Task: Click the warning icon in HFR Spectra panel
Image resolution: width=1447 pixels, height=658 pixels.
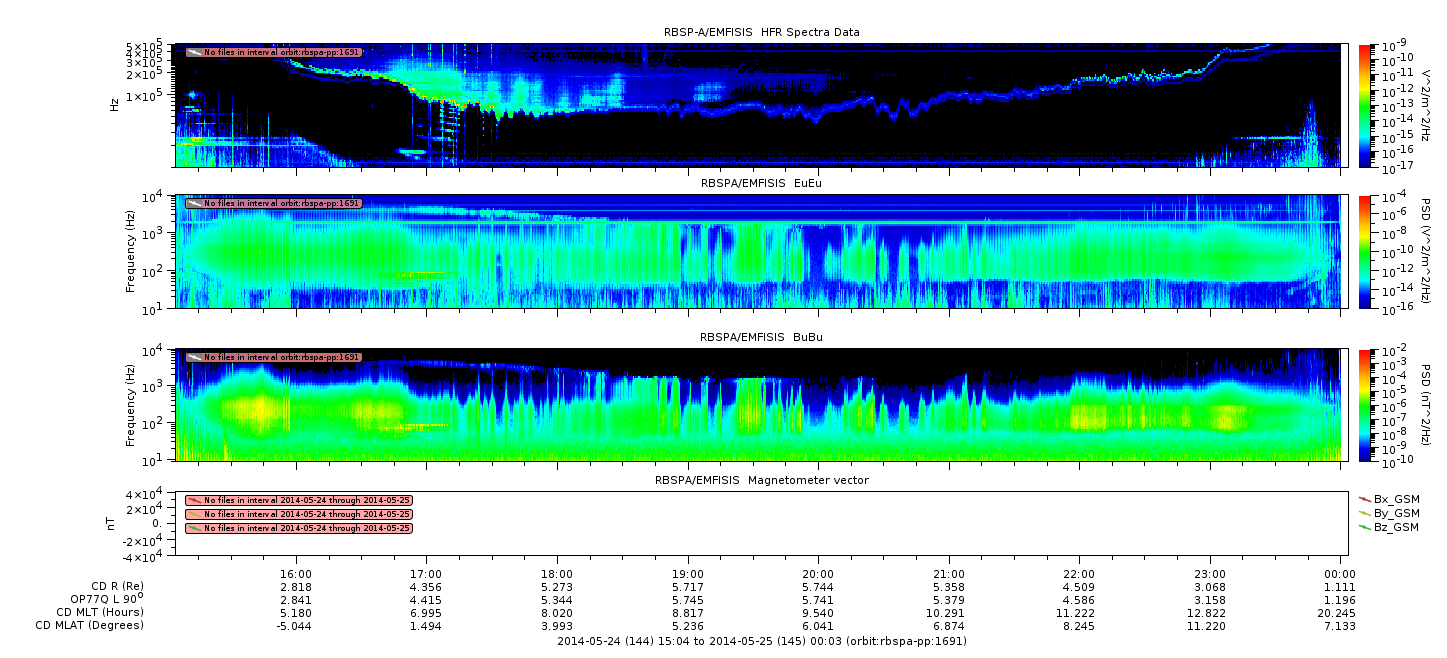Action: [194, 51]
